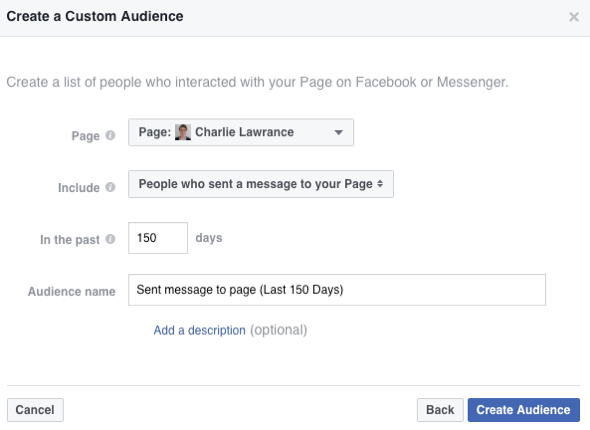The width and height of the screenshot is (590, 430).
Task: Click Charlie Lawrance profile thumbnail in page selector
Action: click(x=183, y=132)
